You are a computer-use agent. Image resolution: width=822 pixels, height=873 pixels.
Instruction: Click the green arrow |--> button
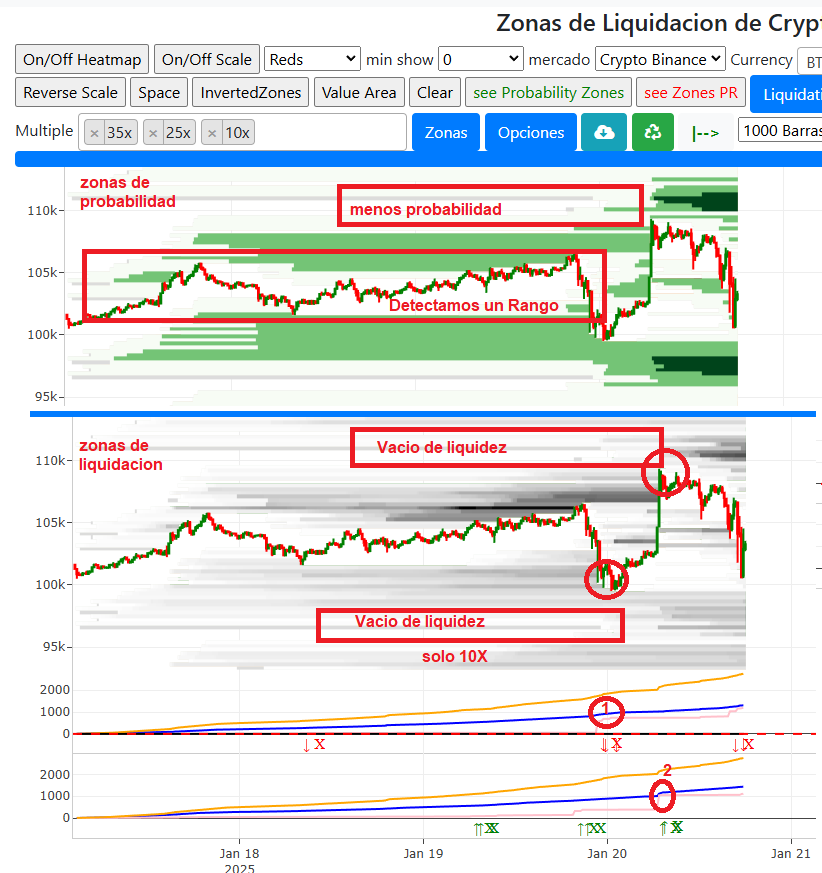(705, 132)
